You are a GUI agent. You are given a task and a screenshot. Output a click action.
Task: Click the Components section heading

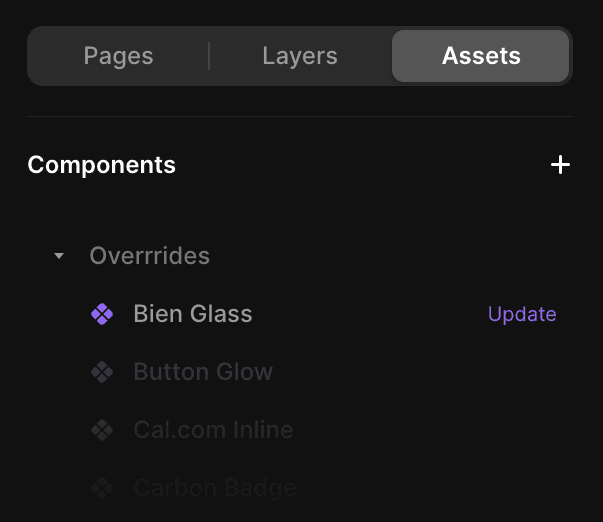101,165
